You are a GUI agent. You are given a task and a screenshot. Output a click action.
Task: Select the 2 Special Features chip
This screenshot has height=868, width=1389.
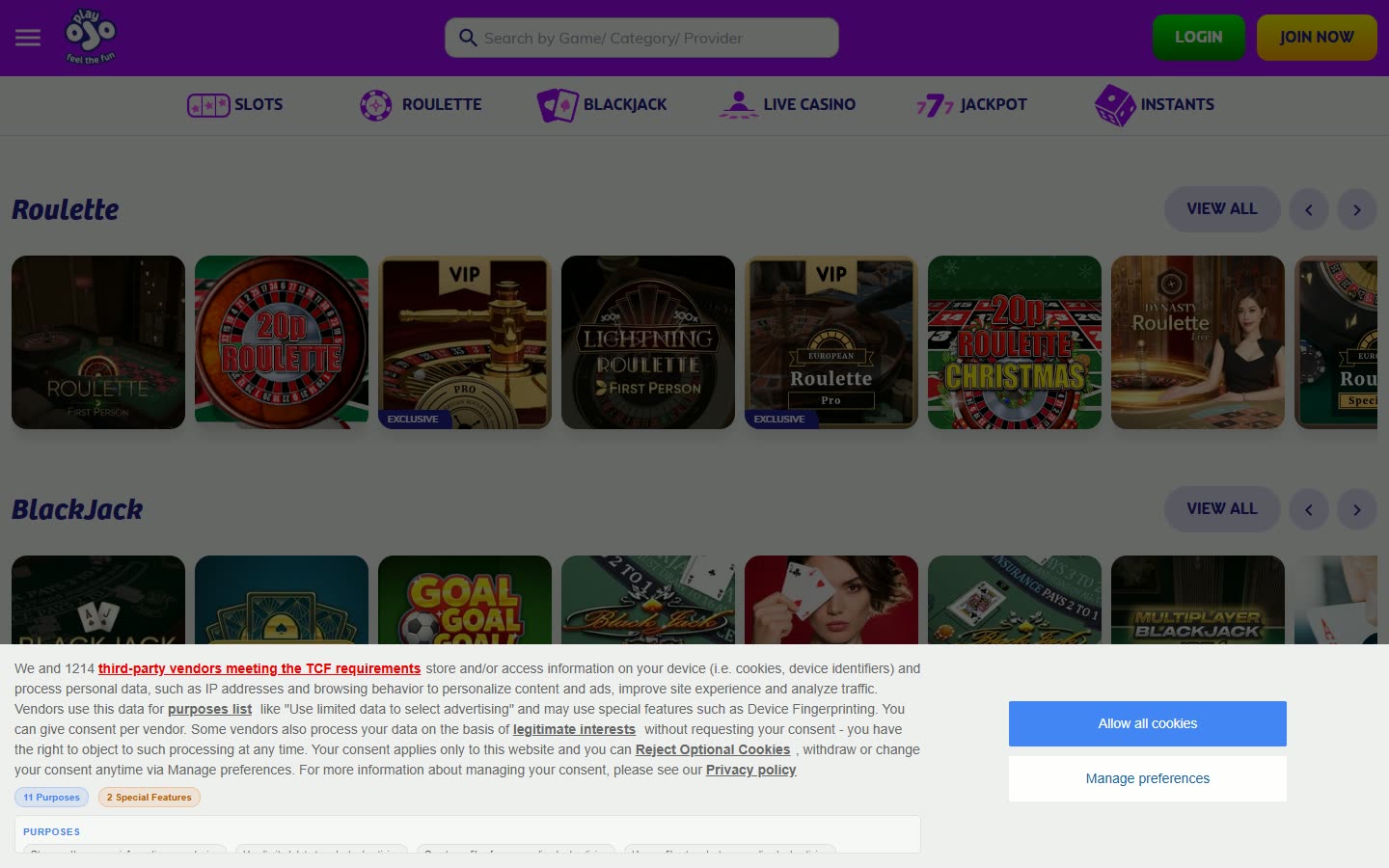[150, 798]
